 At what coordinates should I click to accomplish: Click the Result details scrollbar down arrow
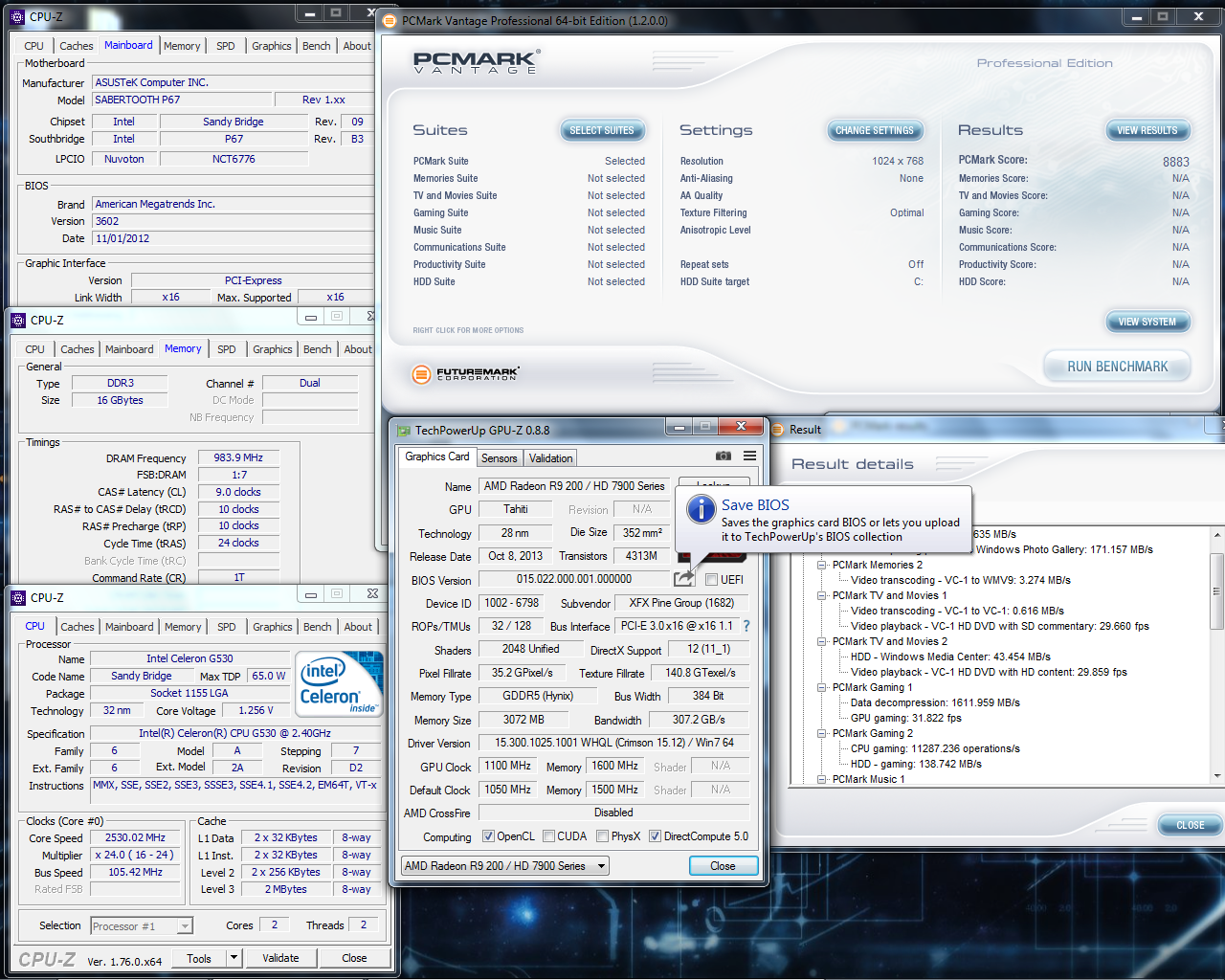1216,775
